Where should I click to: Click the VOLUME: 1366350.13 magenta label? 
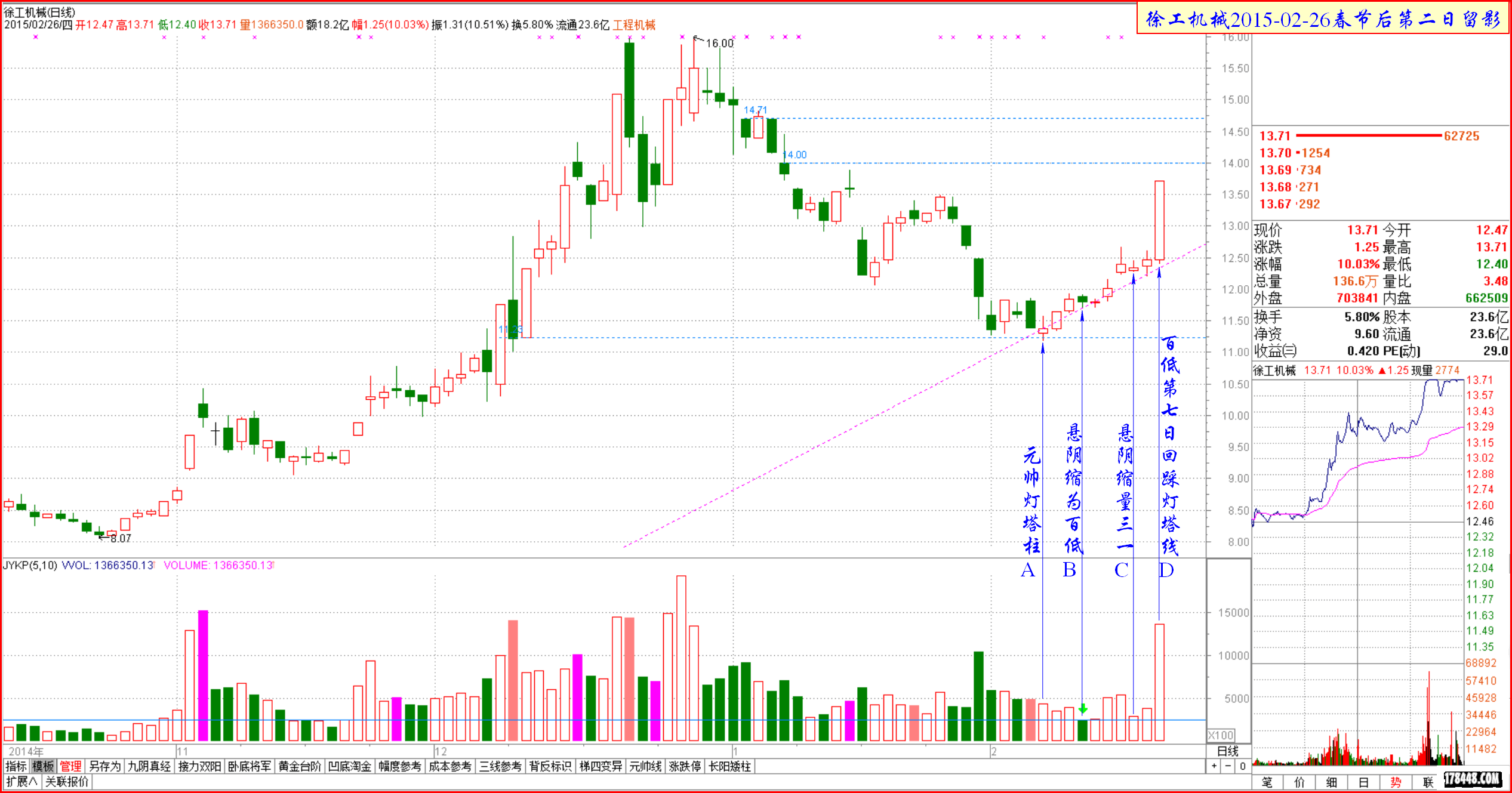[218, 565]
